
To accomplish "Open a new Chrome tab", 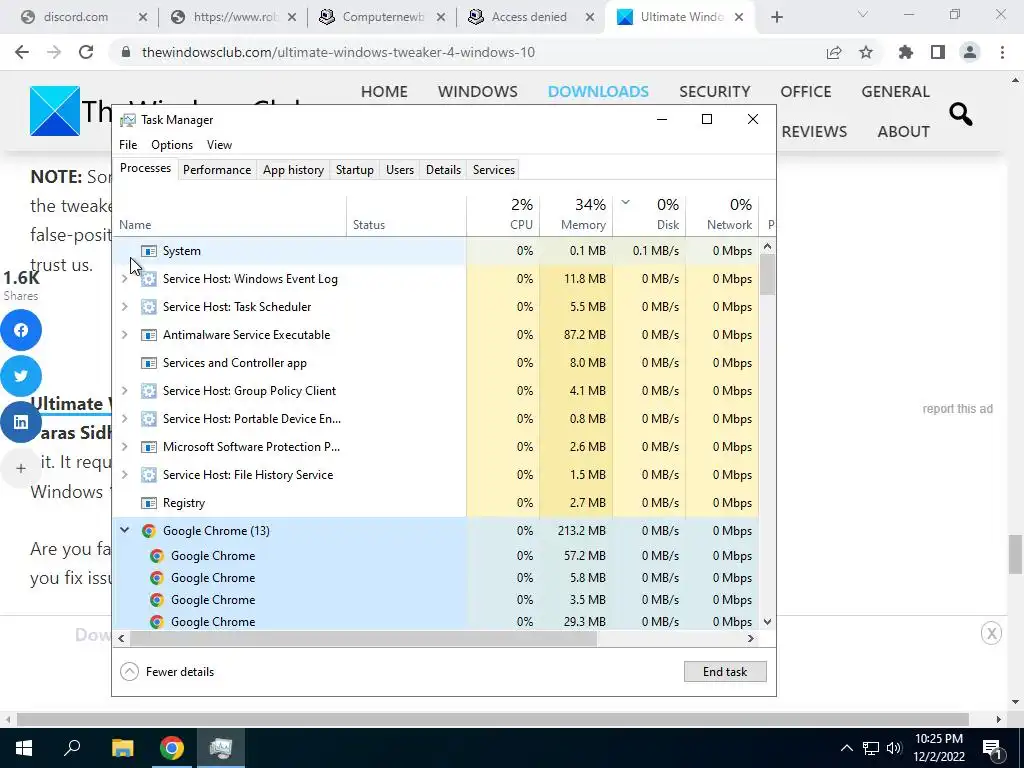I will pos(776,17).
